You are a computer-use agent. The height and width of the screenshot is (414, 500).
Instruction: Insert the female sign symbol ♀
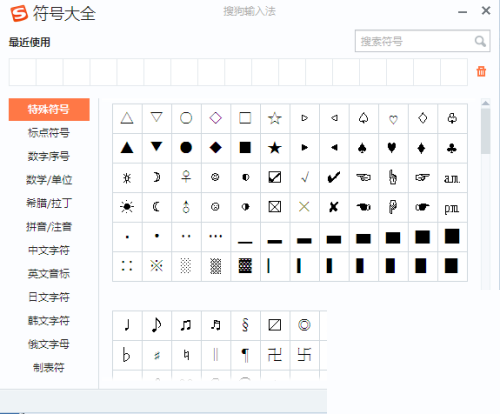186,177
